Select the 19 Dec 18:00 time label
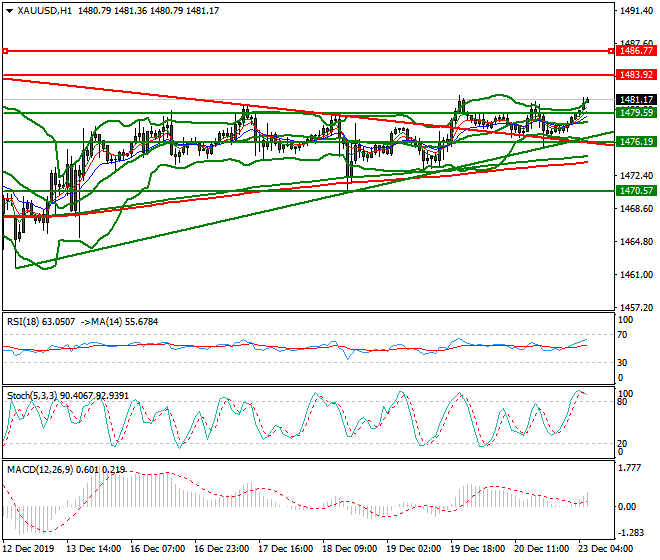The height and width of the screenshot is (560, 660). point(478,549)
